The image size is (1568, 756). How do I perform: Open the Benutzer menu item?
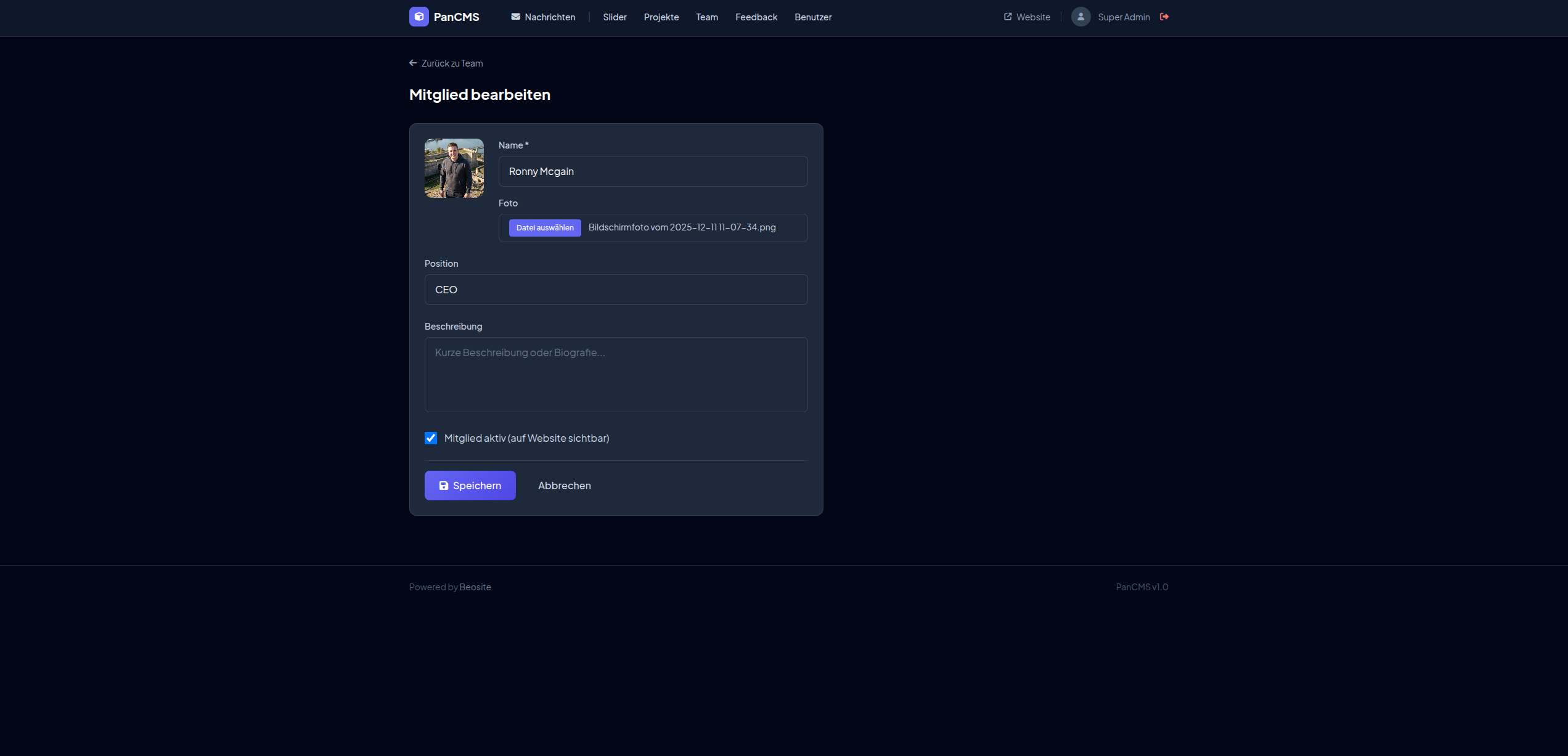tap(812, 17)
